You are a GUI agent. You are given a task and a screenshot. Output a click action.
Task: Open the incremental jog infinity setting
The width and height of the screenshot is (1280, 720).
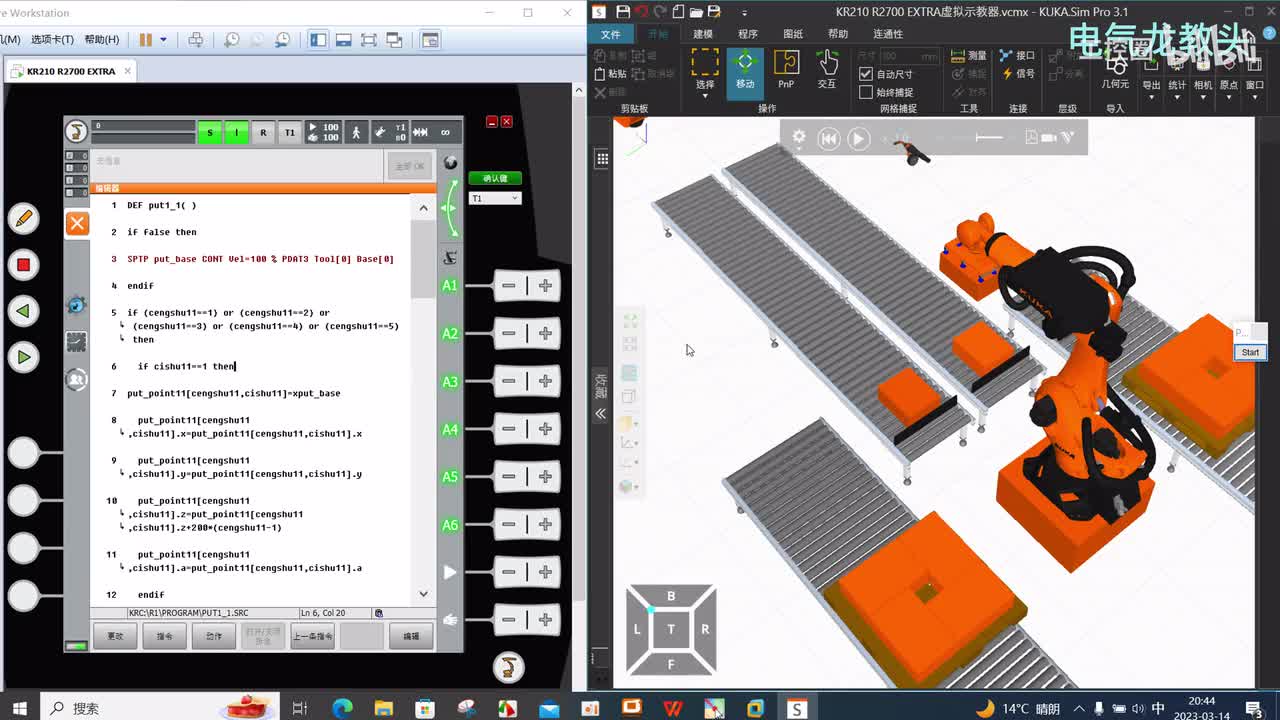[445, 132]
